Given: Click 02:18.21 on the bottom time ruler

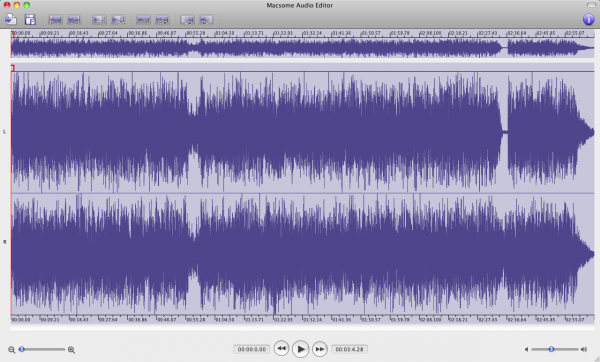Looking at the screenshot, I should [x=458, y=320].
